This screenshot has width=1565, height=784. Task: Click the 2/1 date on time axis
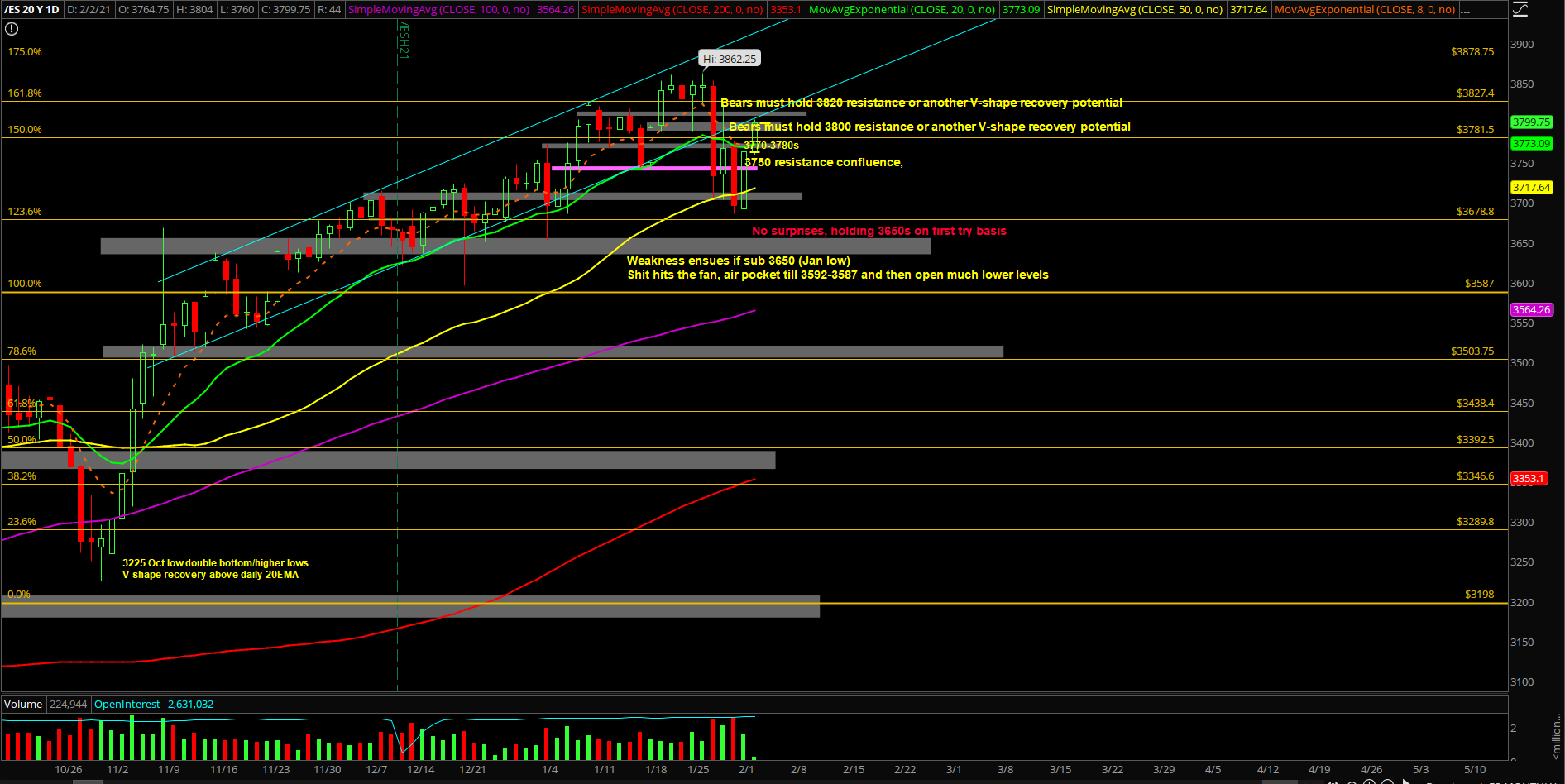click(746, 770)
